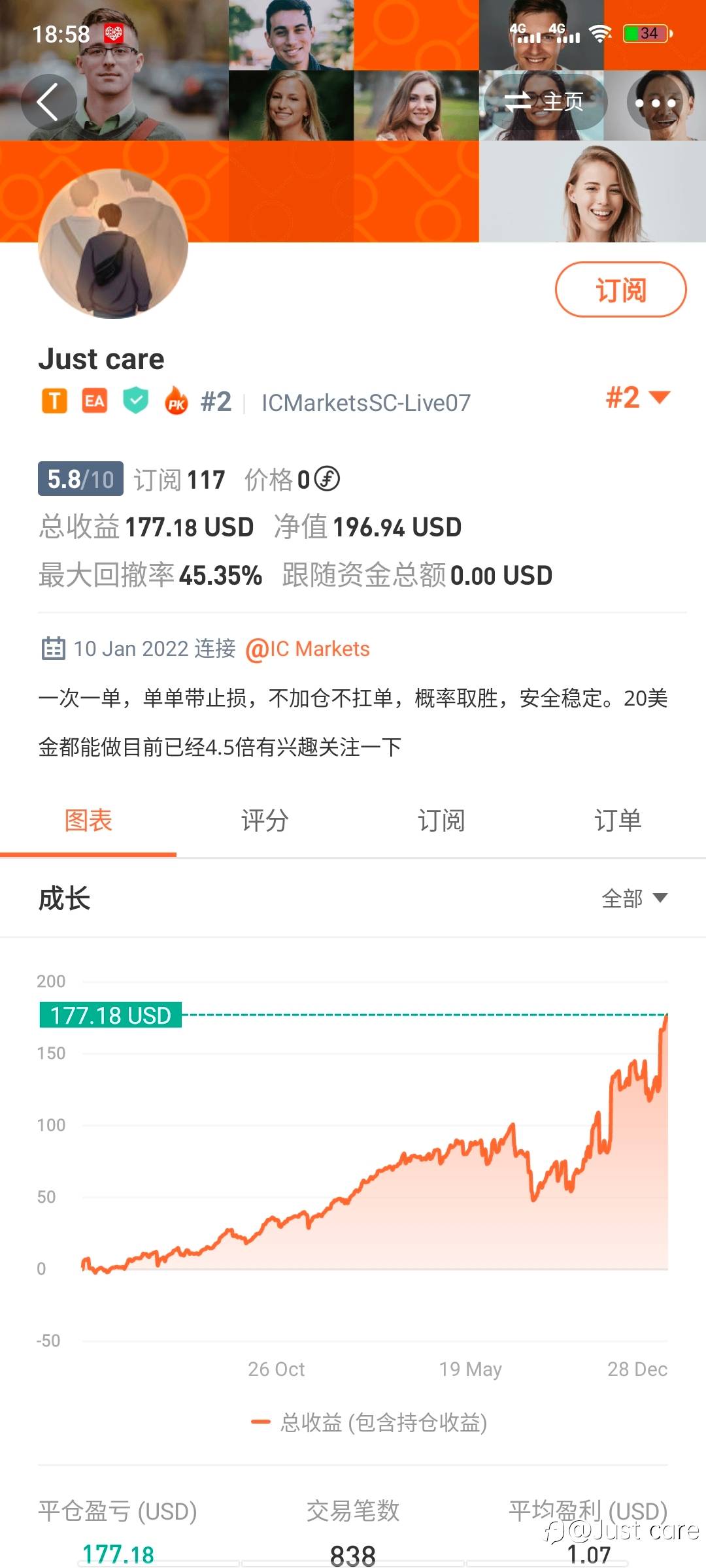Expand the #2 account dropdown

point(638,397)
